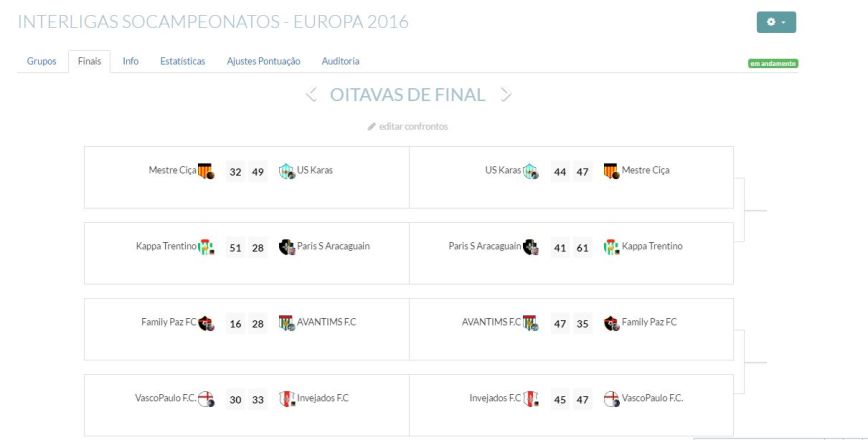Screen dimensions: 868x440
Task: Click Kappa Trentino score 61 in right bracket
Action: click(x=582, y=248)
